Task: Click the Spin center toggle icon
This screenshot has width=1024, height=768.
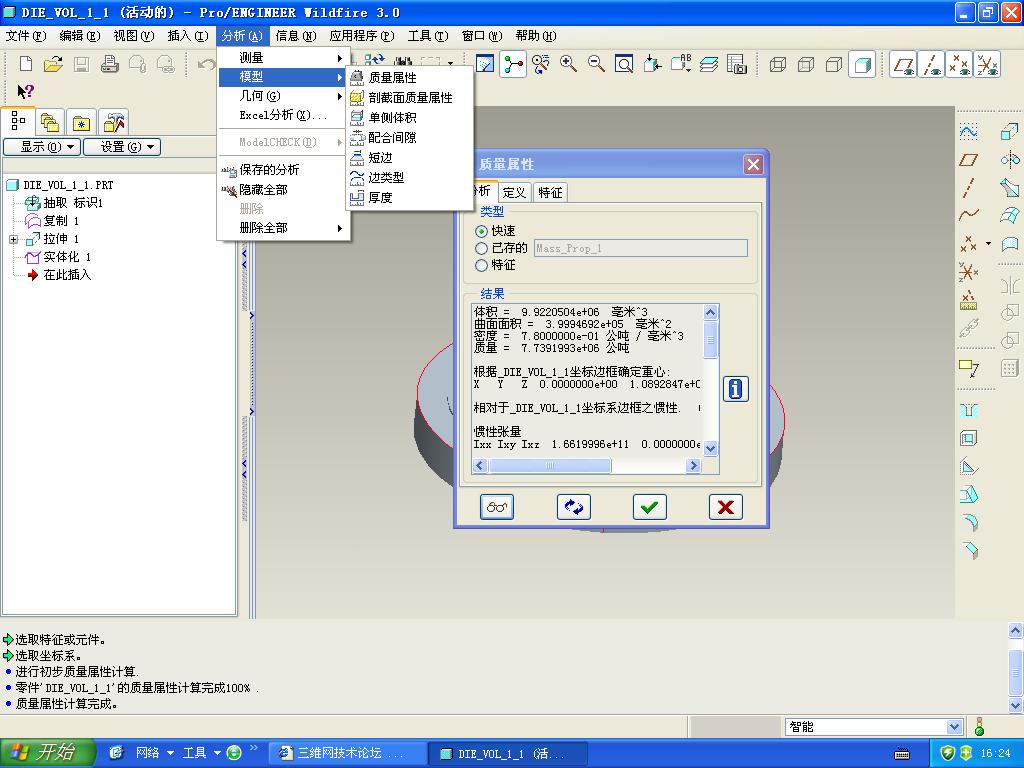Action: pos(513,64)
